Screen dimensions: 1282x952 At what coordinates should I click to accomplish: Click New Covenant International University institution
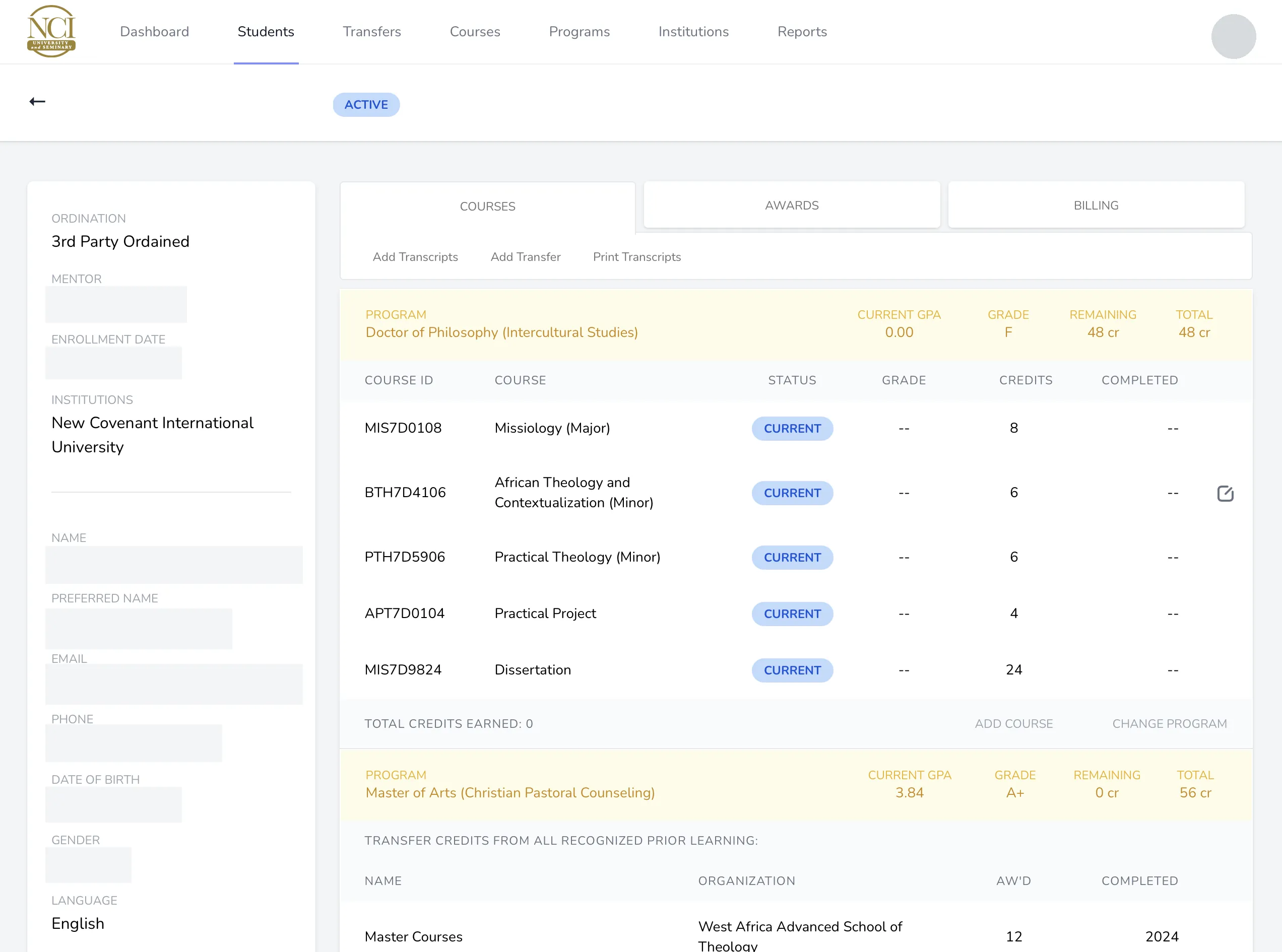pos(152,435)
